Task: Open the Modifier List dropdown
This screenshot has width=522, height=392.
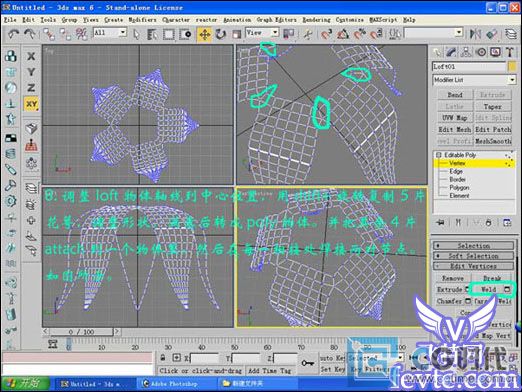Action: click(474, 80)
